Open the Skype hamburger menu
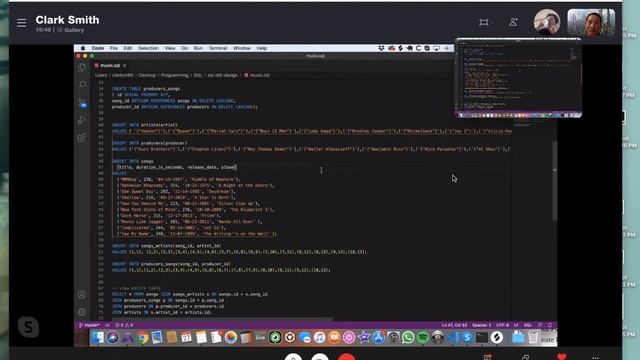 [22, 23]
